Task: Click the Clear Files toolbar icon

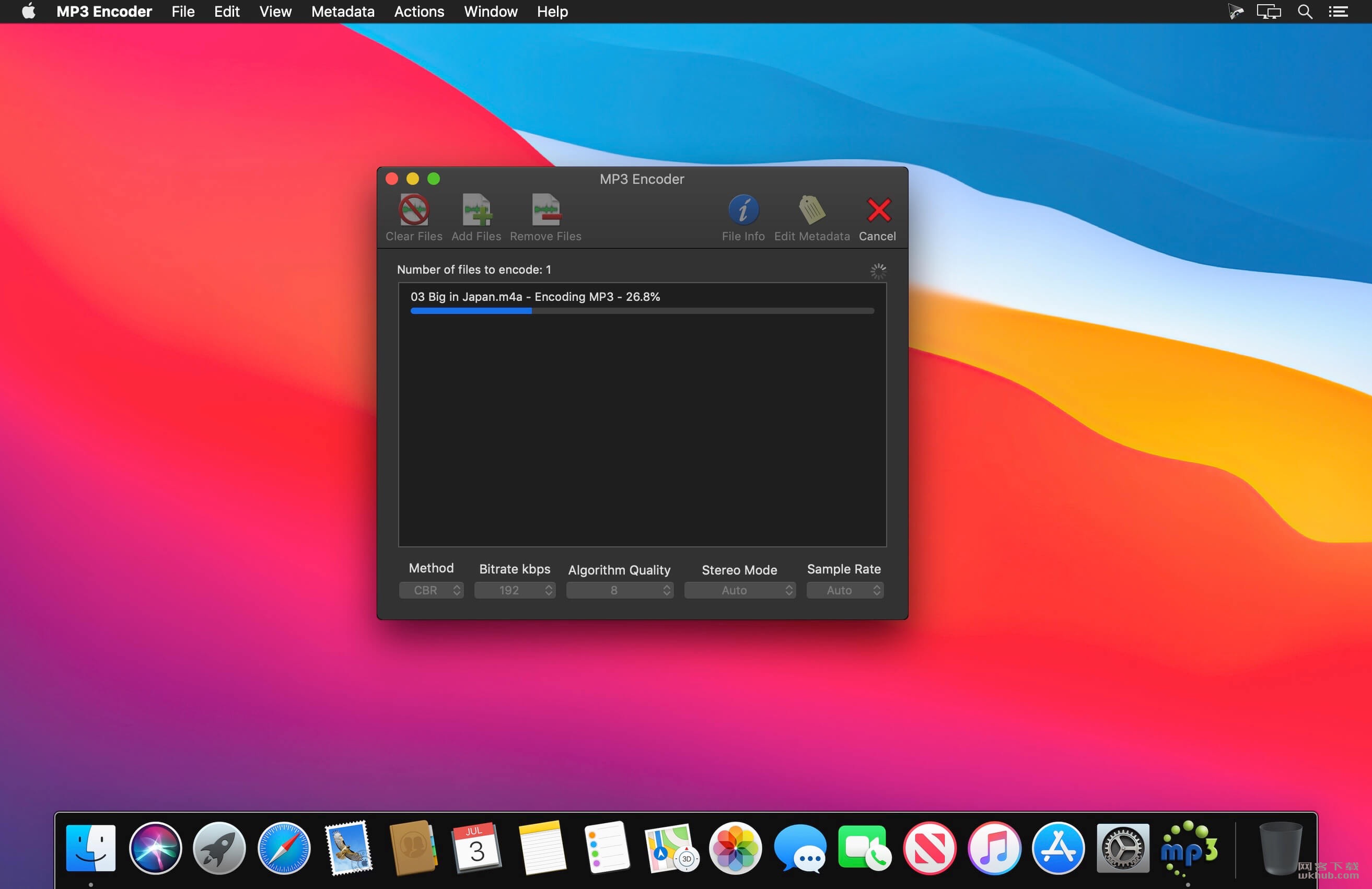Action: (414, 210)
